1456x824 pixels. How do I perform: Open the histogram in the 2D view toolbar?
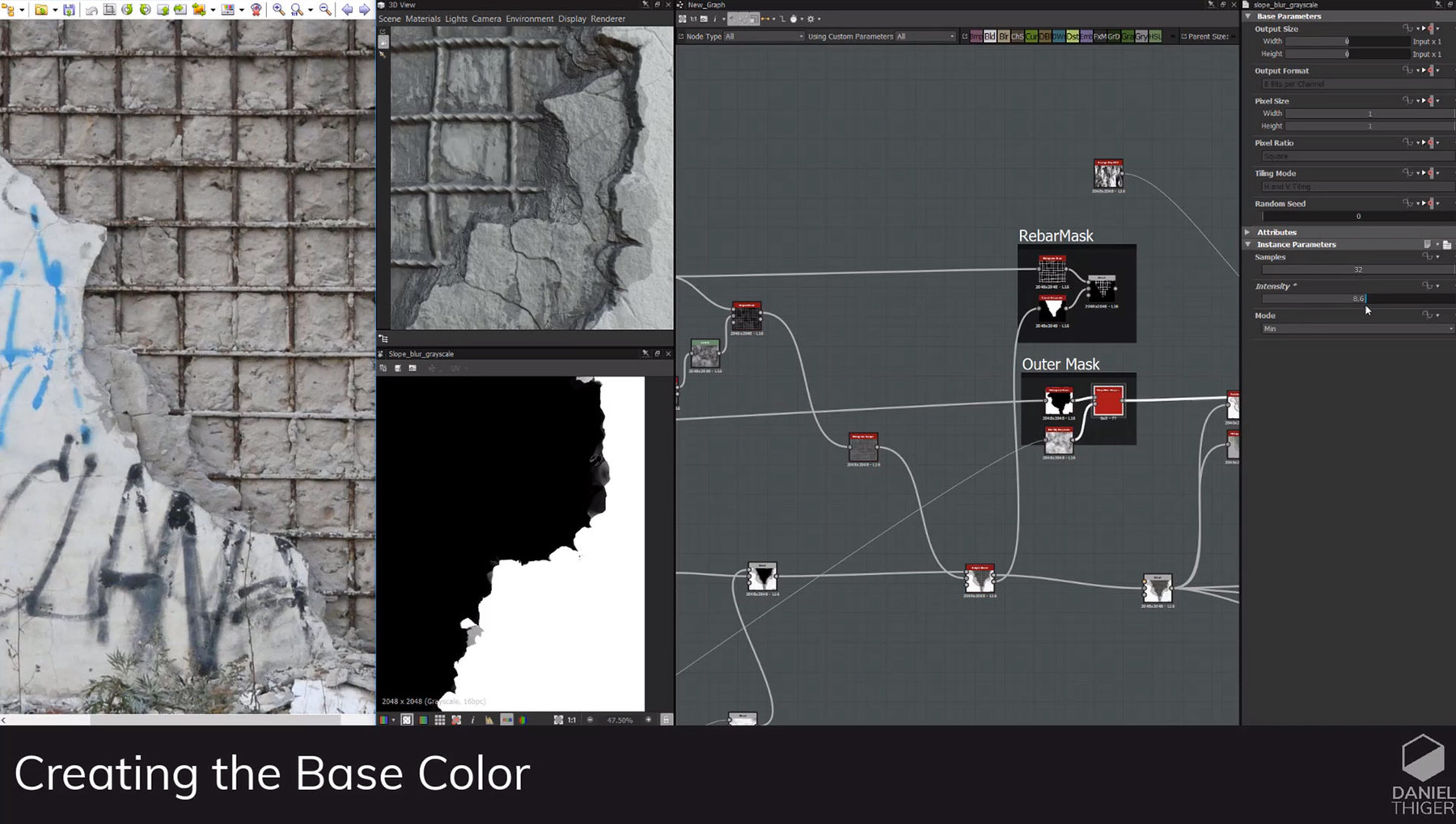488,720
